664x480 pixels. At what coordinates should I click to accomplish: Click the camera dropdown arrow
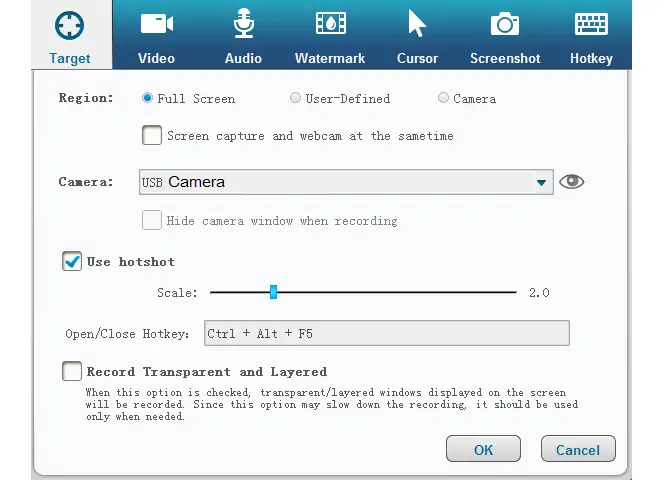coord(541,183)
